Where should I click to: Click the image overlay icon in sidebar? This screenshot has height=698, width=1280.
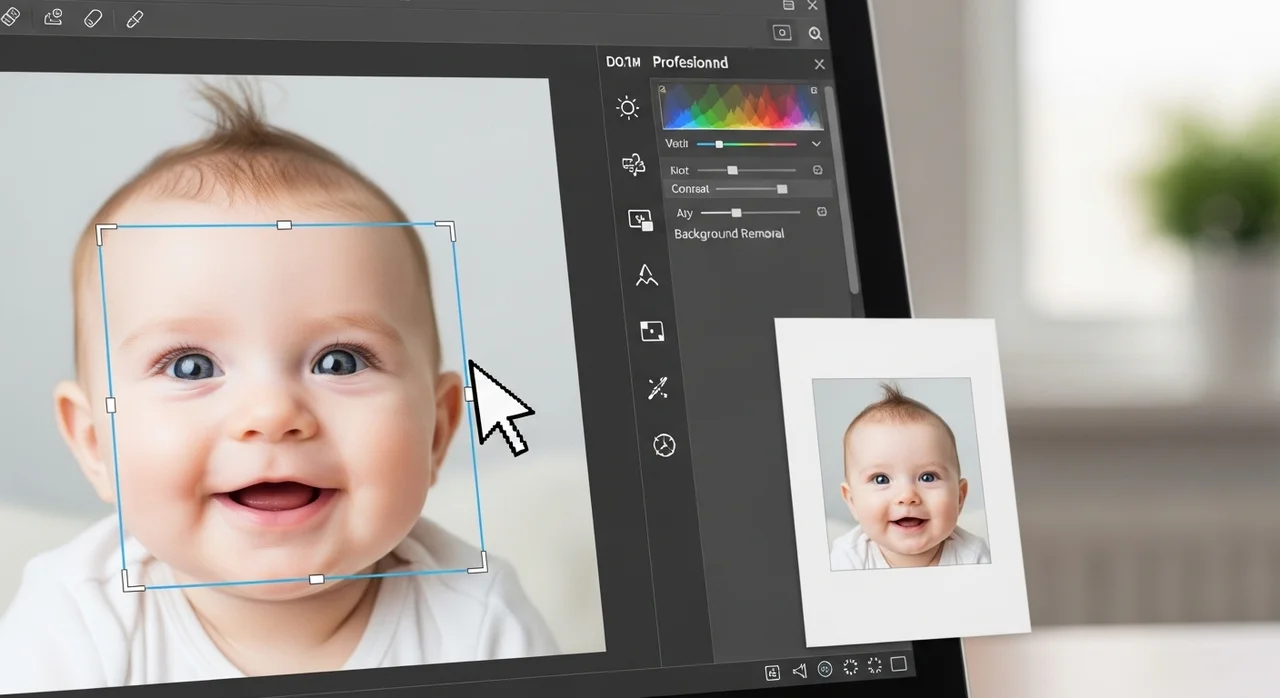[640, 220]
